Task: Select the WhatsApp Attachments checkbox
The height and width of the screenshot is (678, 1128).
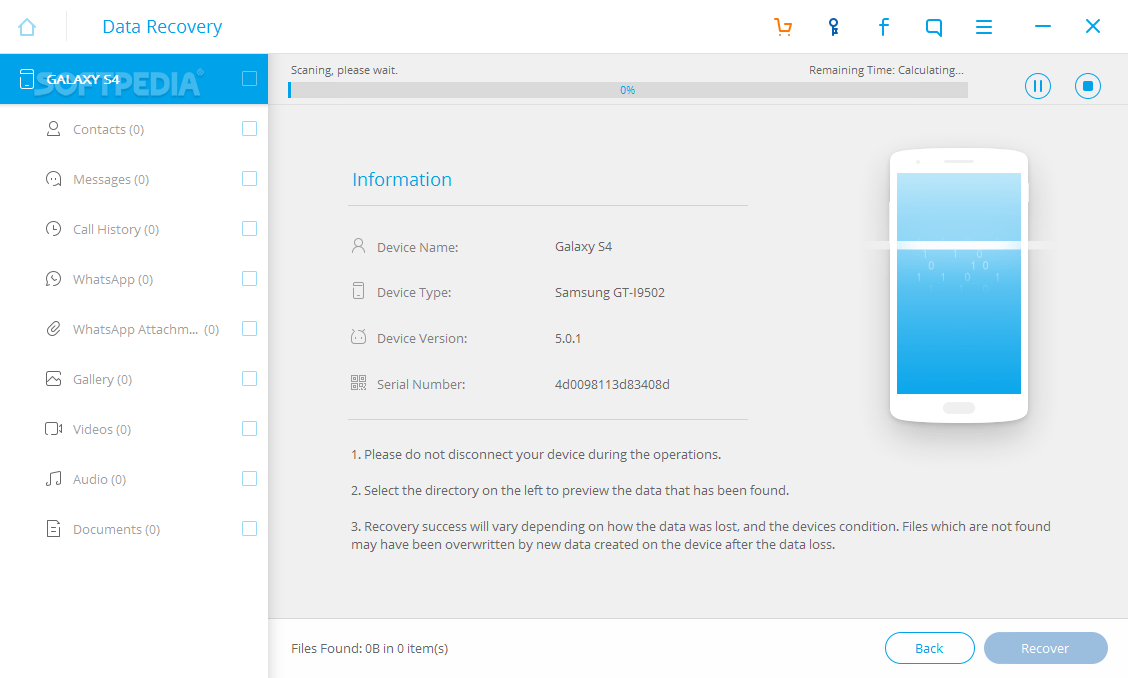Action: coord(250,329)
